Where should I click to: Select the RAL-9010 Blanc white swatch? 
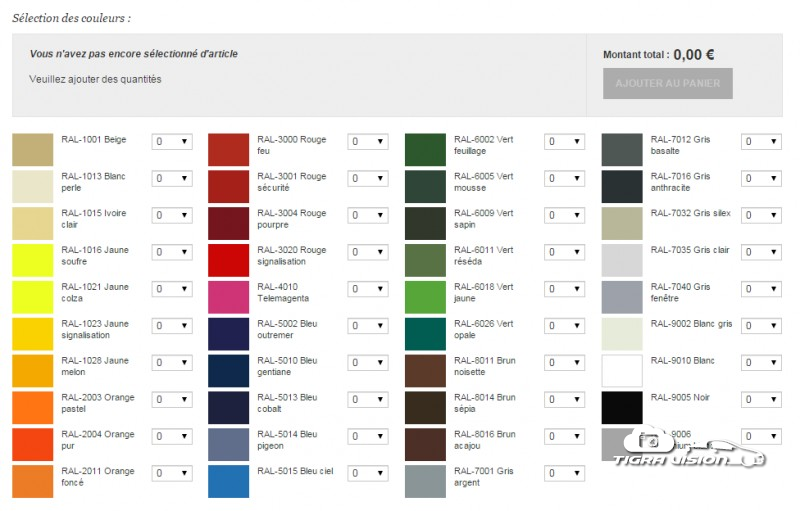point(621,371)
